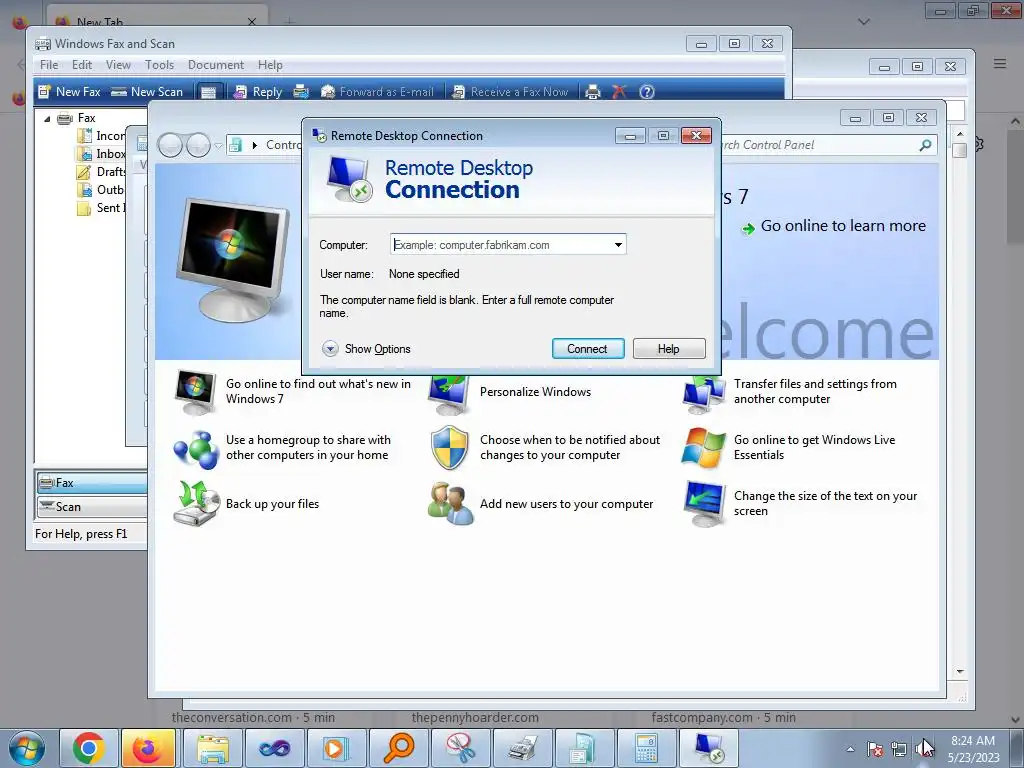Click the red Delete icon in Fax toolbar
The height and width of the screenshot is (768, 1024).
click(619, 92)
